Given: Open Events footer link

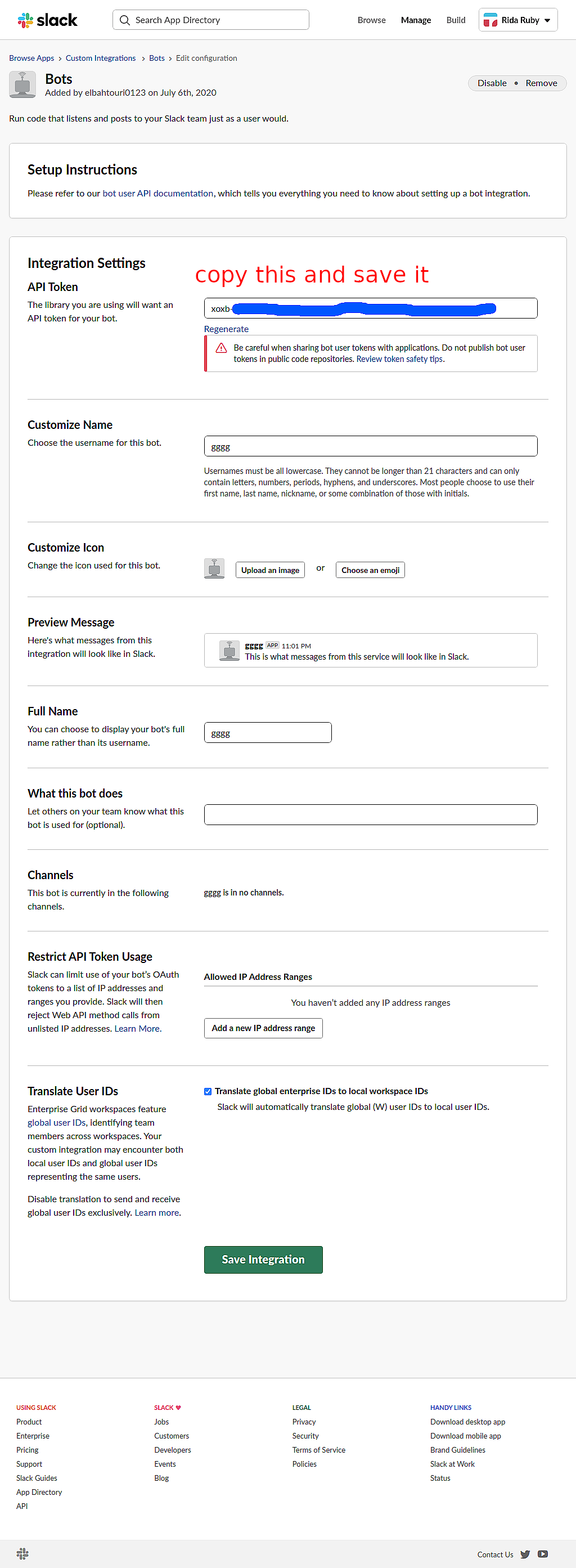Looking at the screenshot, I should point(165,1464).
